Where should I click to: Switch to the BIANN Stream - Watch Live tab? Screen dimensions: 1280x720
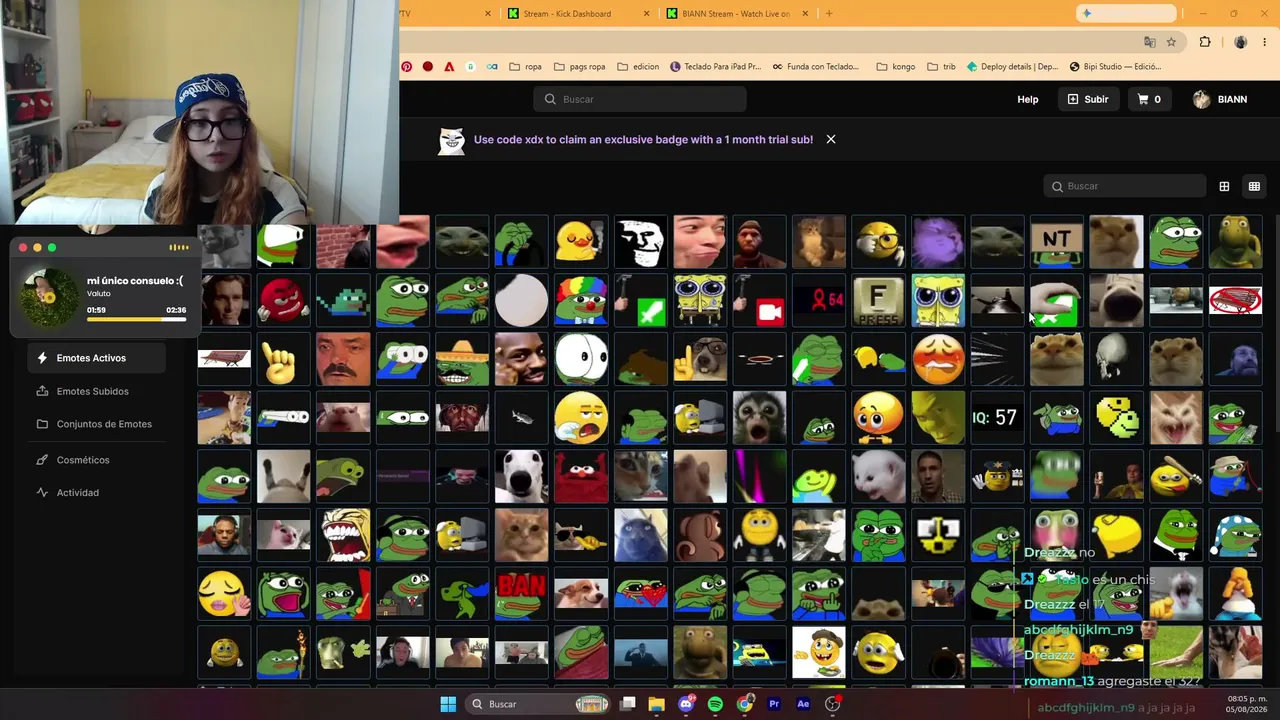click(x=735, y=14)
